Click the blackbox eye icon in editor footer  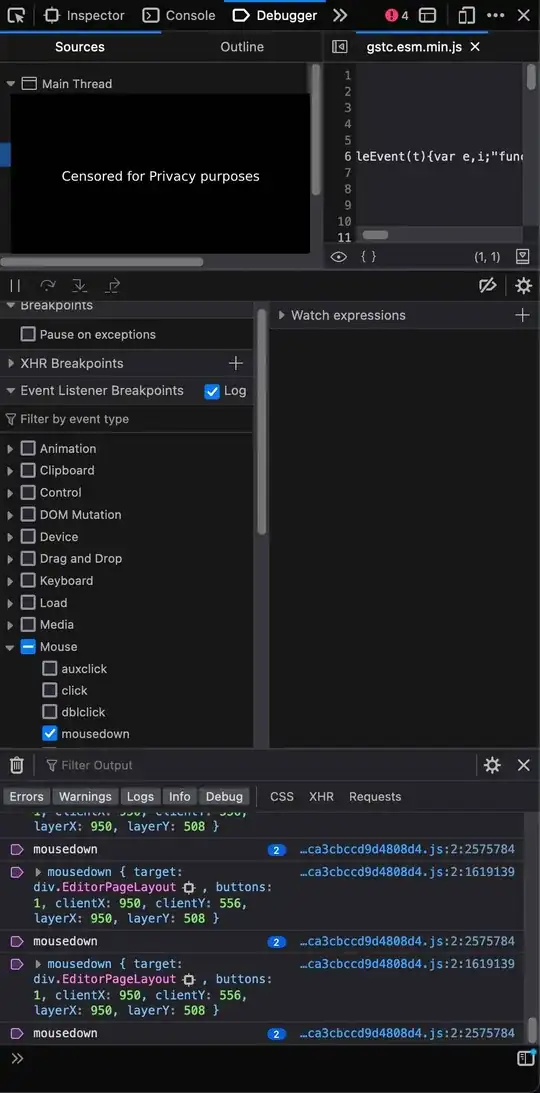(x=339, y=257)
